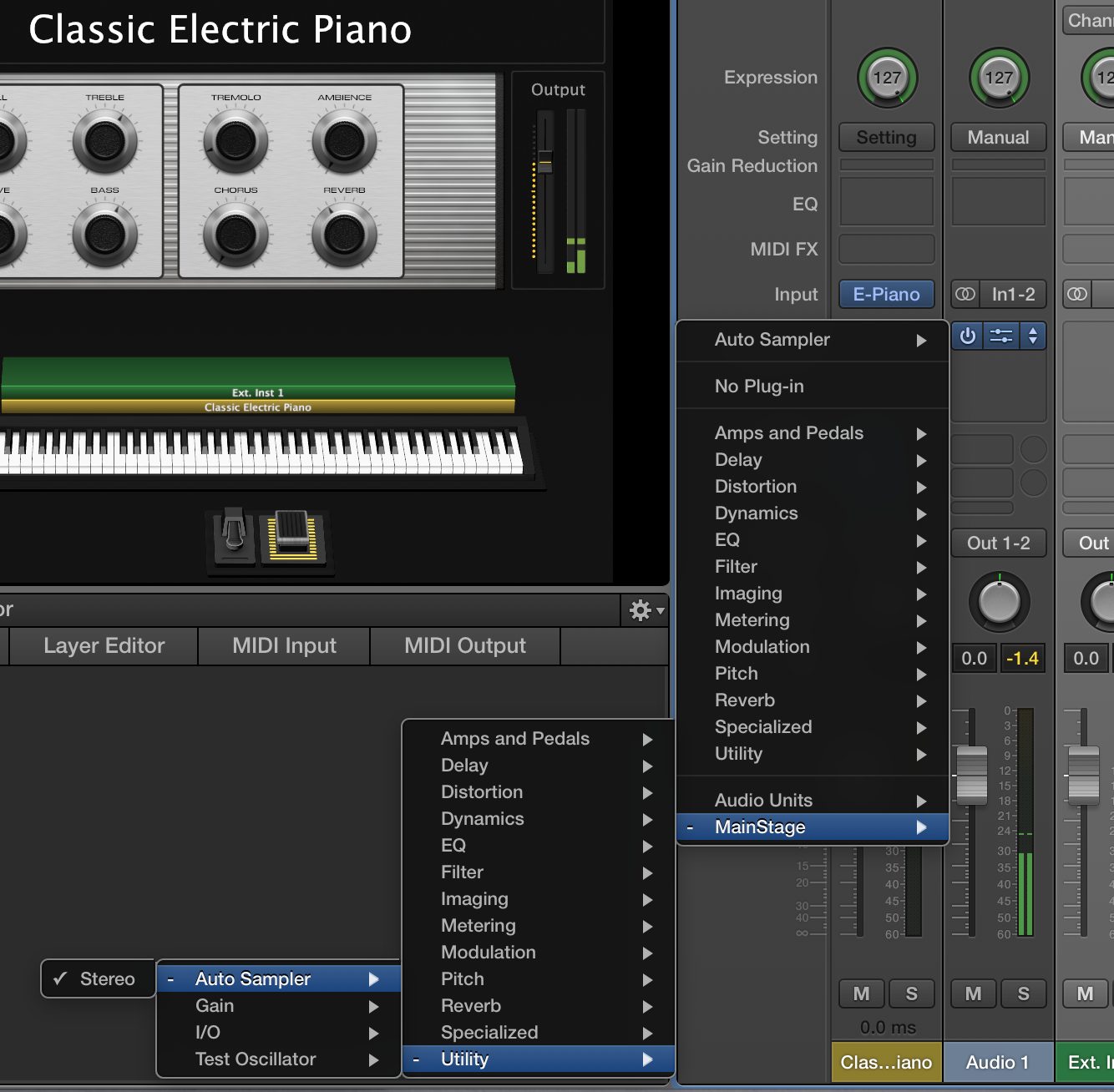Select Modulation in the lower submenu
This screenshot has height=1092, width=1114.
(x=539, y=953)
